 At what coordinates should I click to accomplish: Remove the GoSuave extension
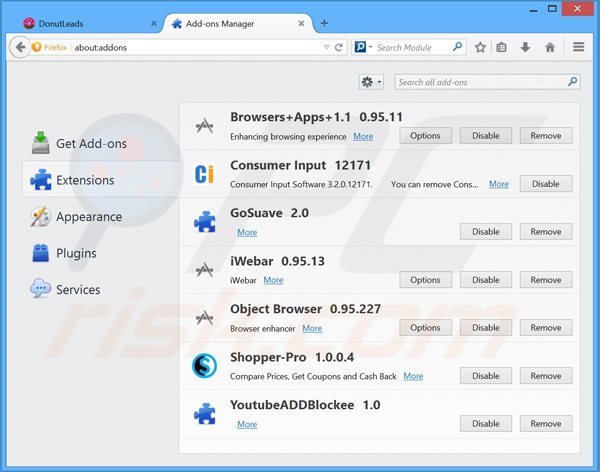click(546, 232)
